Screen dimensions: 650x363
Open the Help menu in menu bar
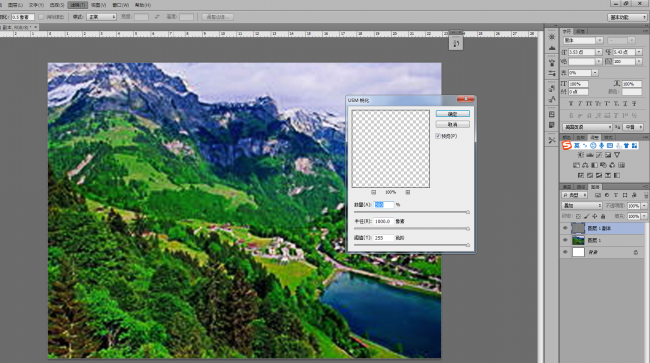coord(143,5)
